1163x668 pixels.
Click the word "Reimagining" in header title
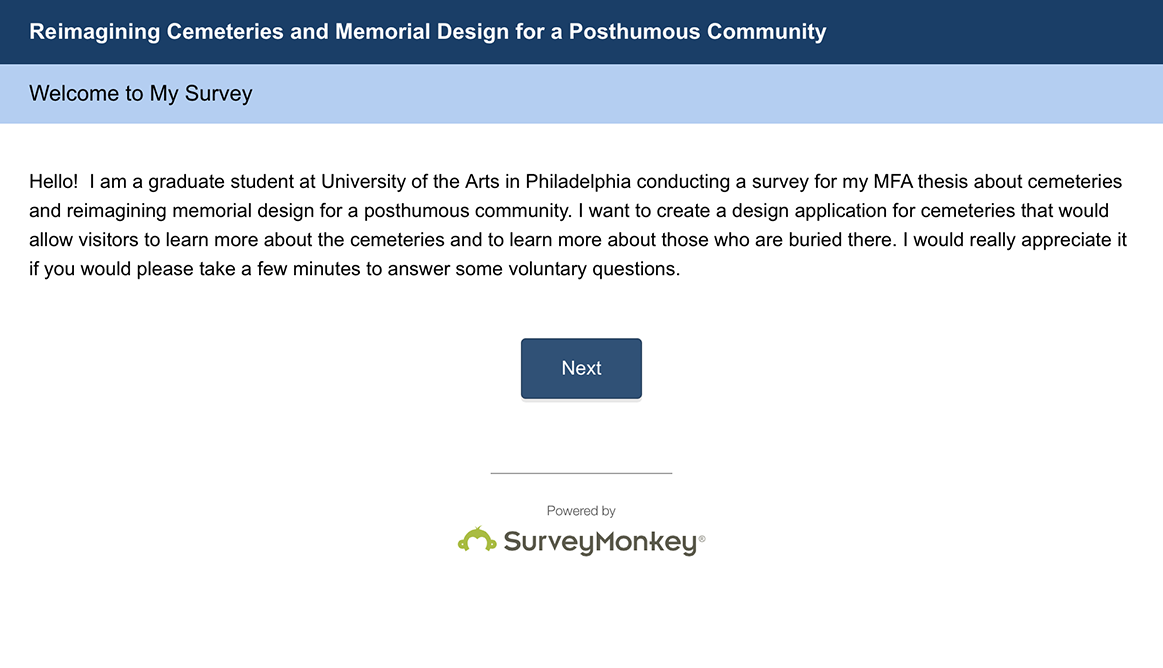point(95,32)
